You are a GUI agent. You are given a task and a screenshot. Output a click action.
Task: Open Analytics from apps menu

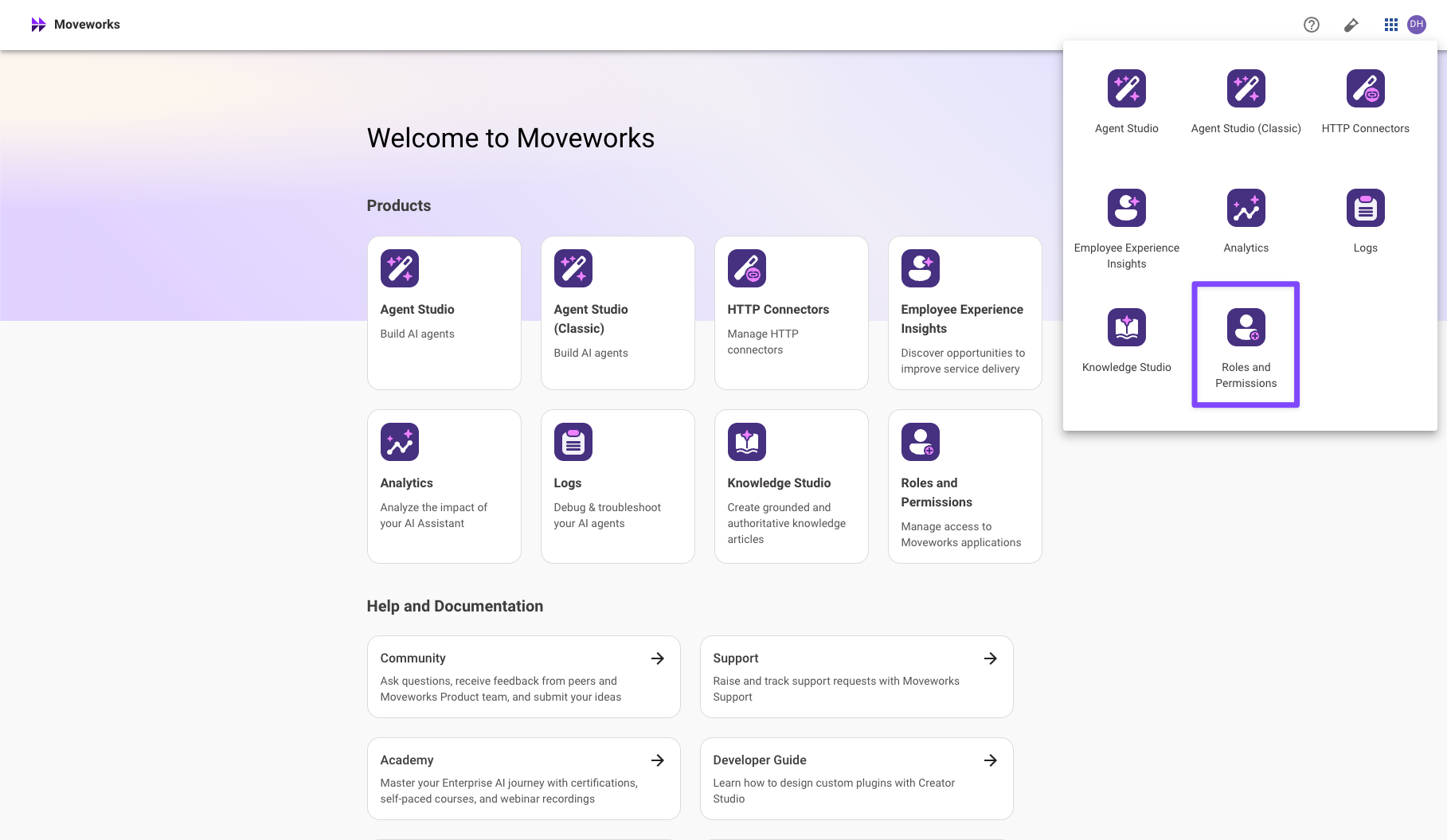click(x=1246, y=221)
